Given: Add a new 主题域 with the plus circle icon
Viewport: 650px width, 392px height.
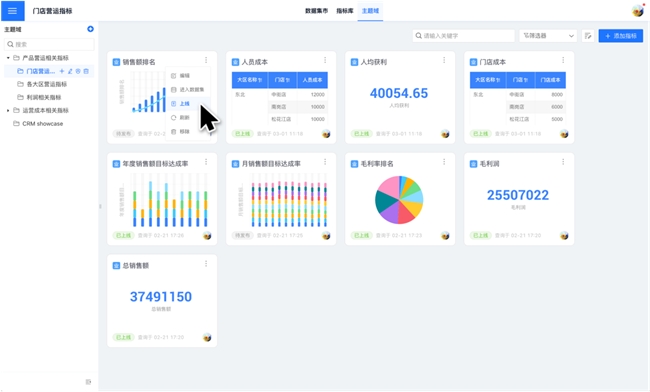Looking at the screenshot, I should (90, 29).
